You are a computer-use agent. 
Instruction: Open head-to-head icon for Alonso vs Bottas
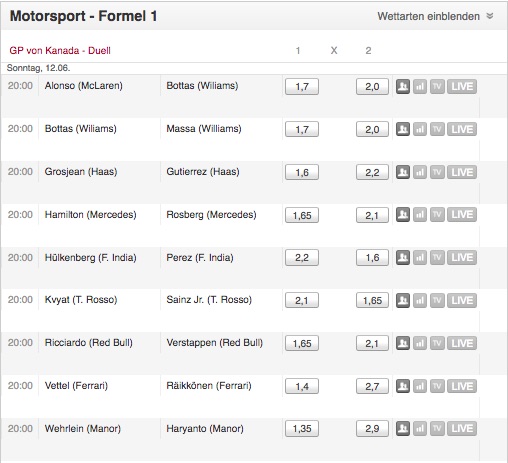[403, 87]
